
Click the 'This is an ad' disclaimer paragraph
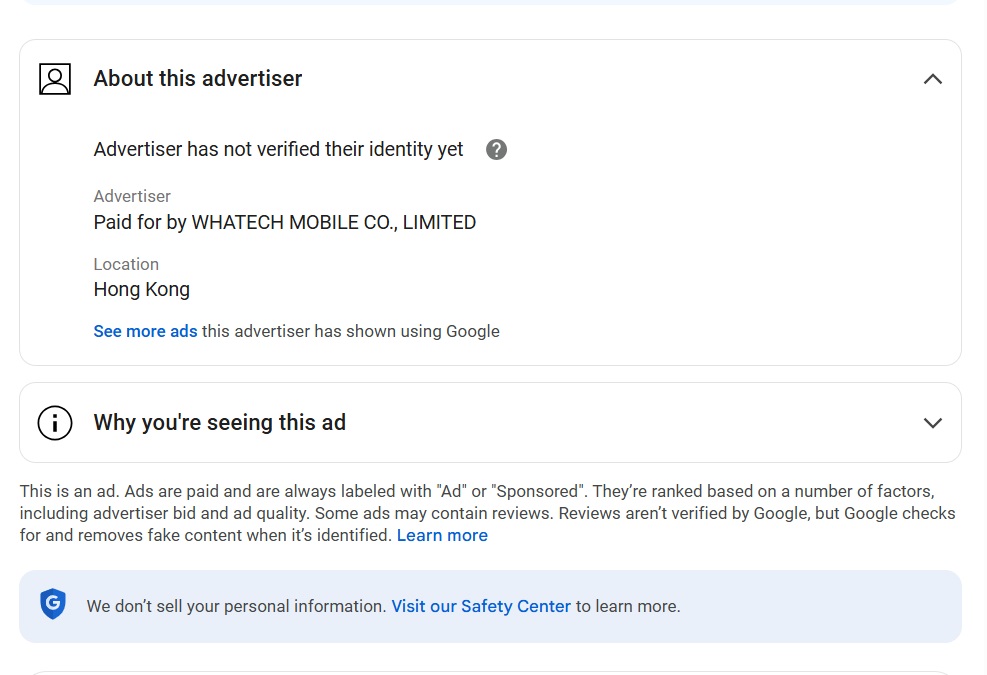488,513
